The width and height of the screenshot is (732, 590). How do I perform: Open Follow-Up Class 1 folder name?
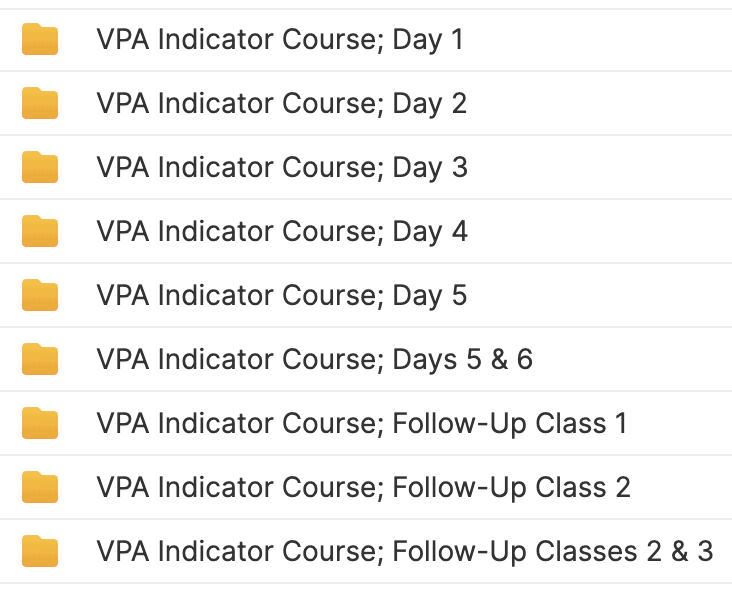click(361, 424)
